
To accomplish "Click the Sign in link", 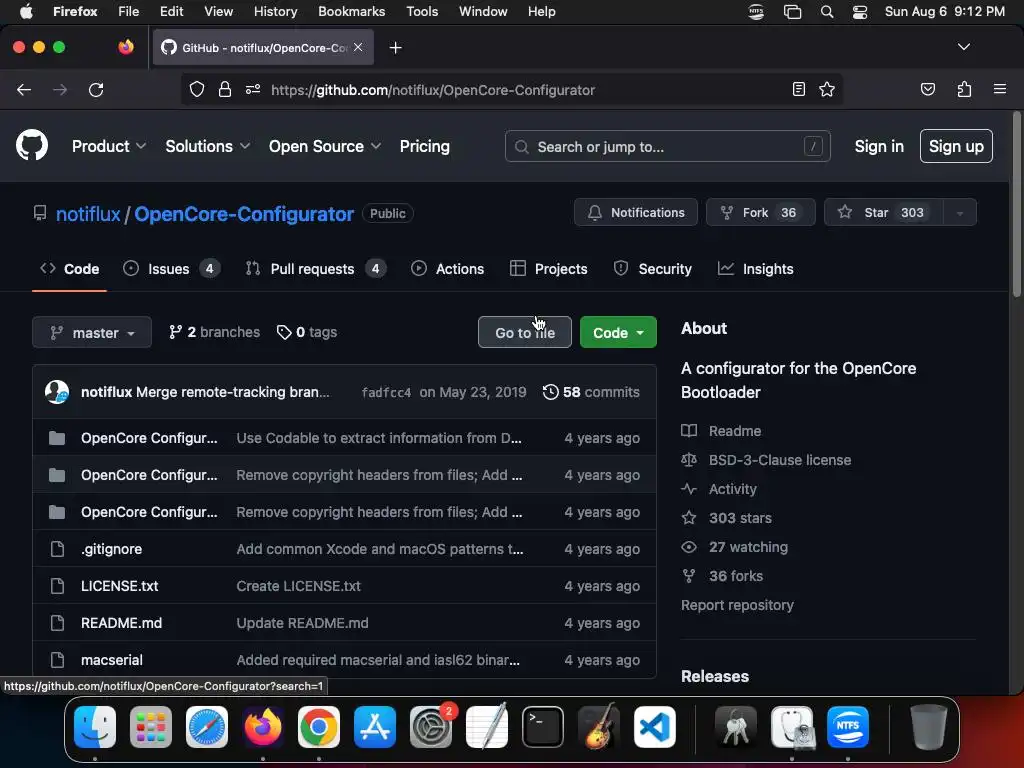I will click(x=879, y=146).
